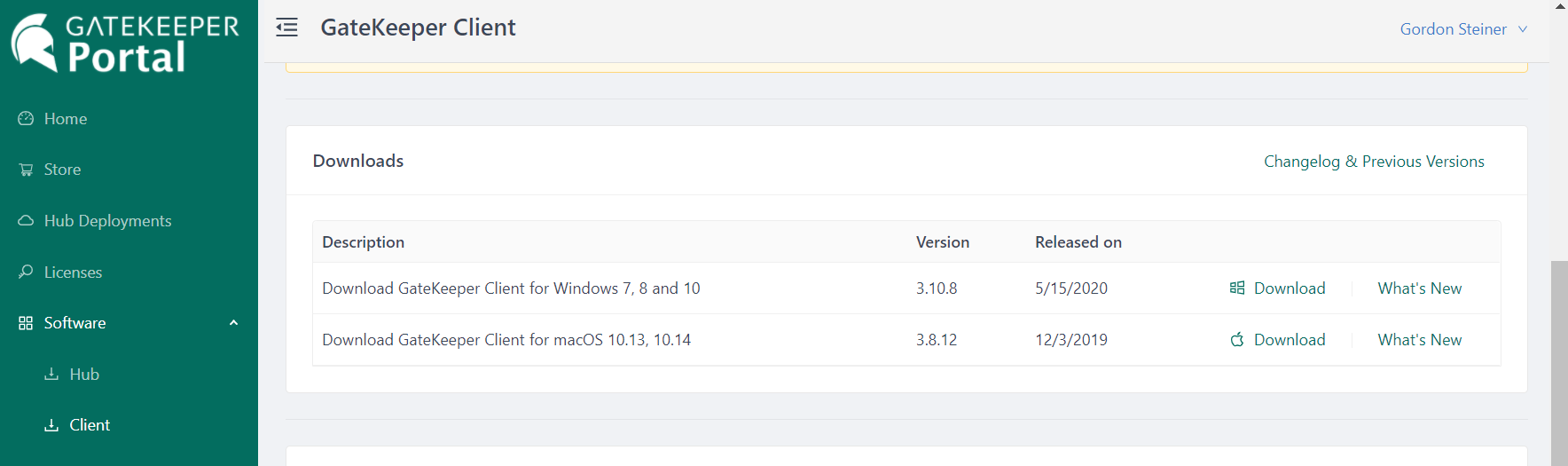Click the Hub Deployments cloud icon
The image size is (1568, 466).
26,221
